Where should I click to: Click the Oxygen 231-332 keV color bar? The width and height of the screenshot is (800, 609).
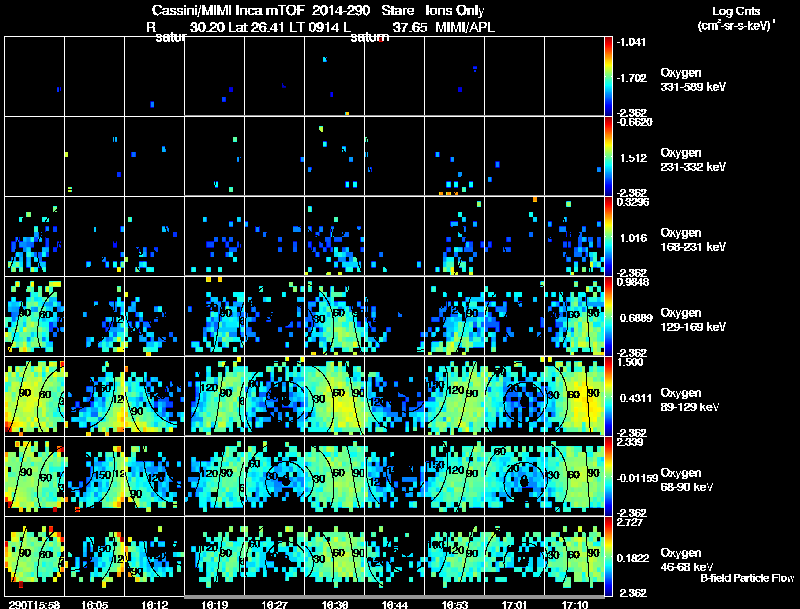pos(608,156)
